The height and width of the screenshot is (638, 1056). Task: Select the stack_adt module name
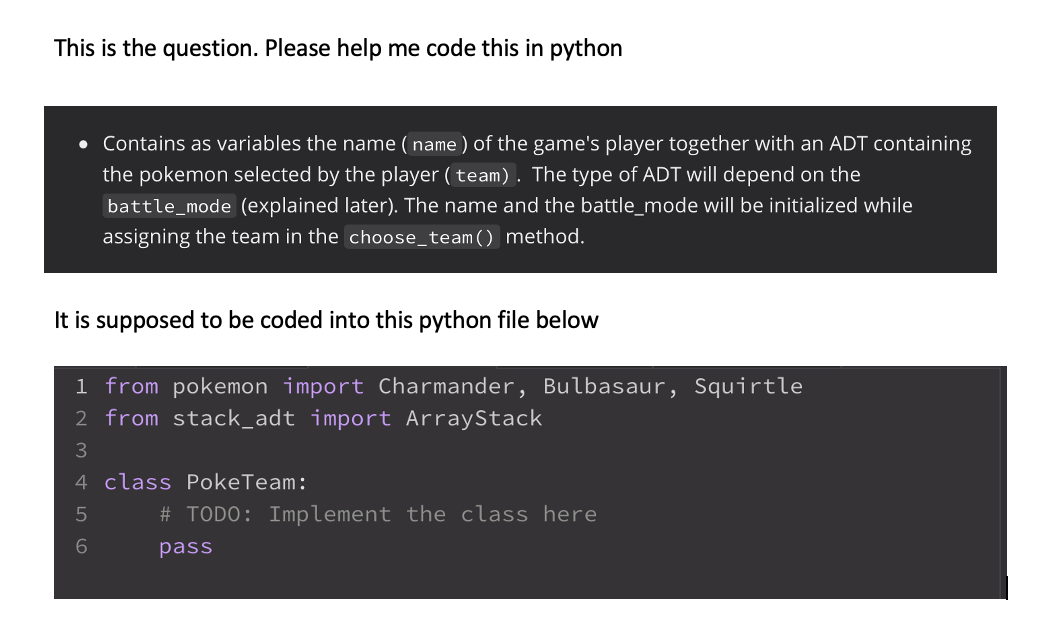(x=234, y=418)
